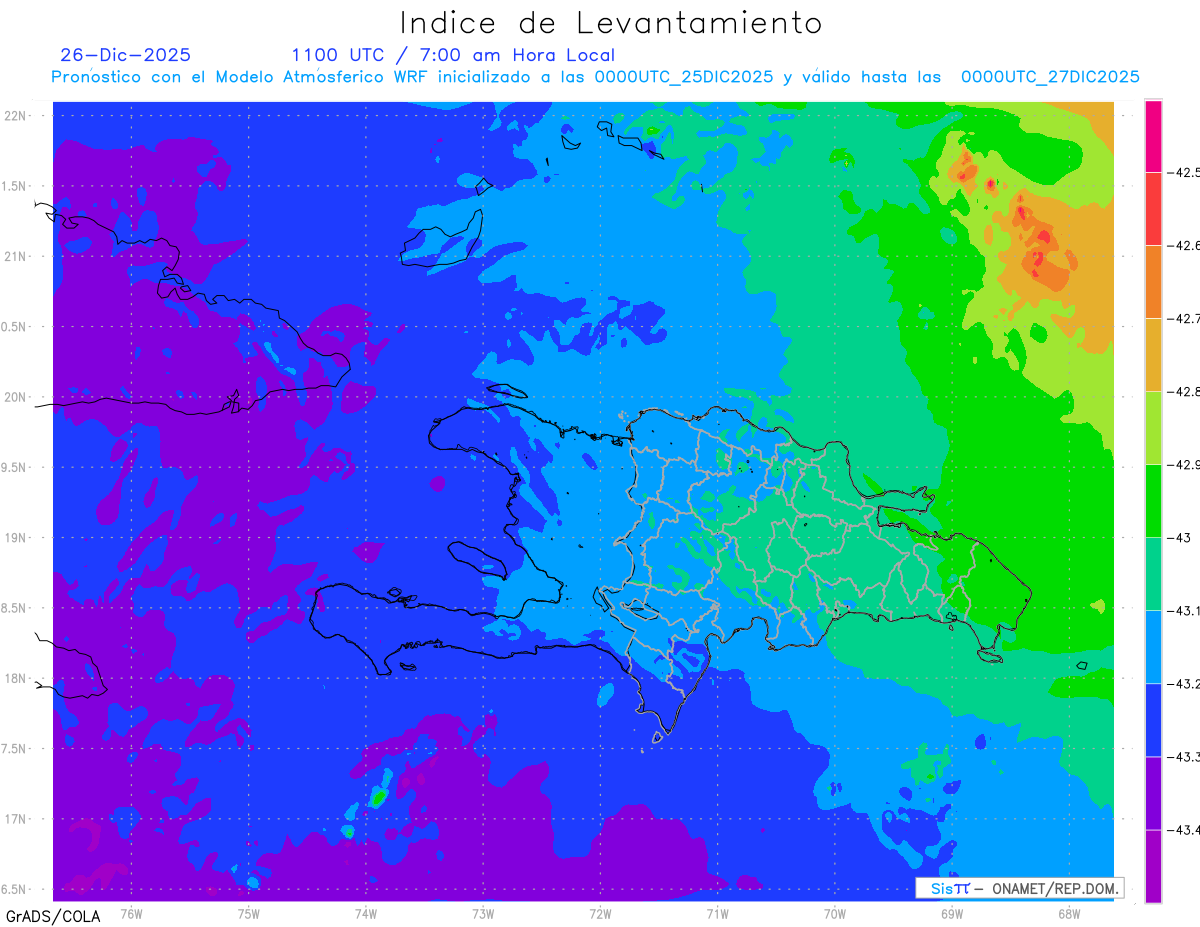The height and width of the screenshot is (927, 1200).
Task: Click the '-43.2' legend value
Action: (1185, 683)
